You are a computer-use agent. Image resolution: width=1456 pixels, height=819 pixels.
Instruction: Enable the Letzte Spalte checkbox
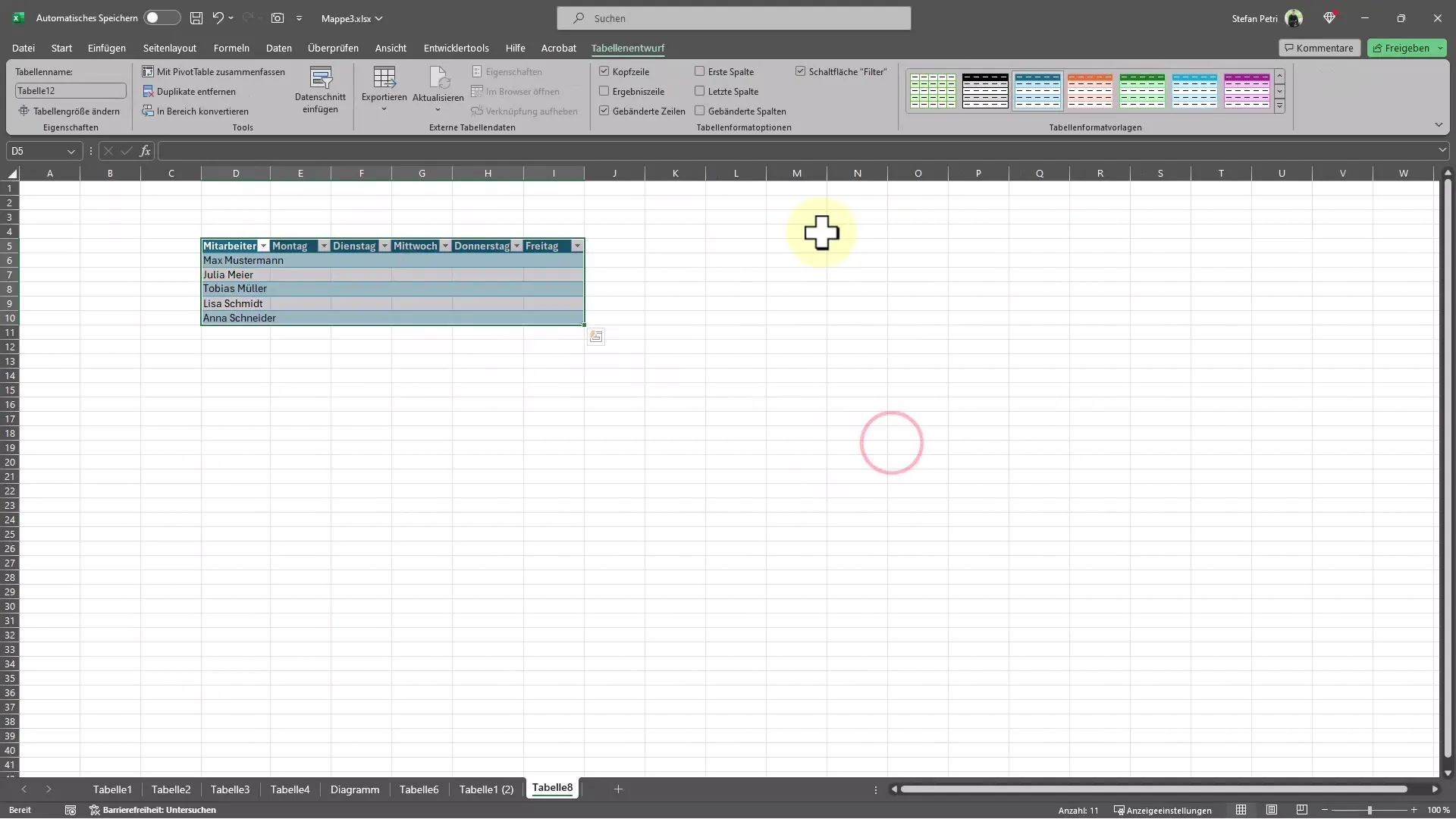point(700,91)
